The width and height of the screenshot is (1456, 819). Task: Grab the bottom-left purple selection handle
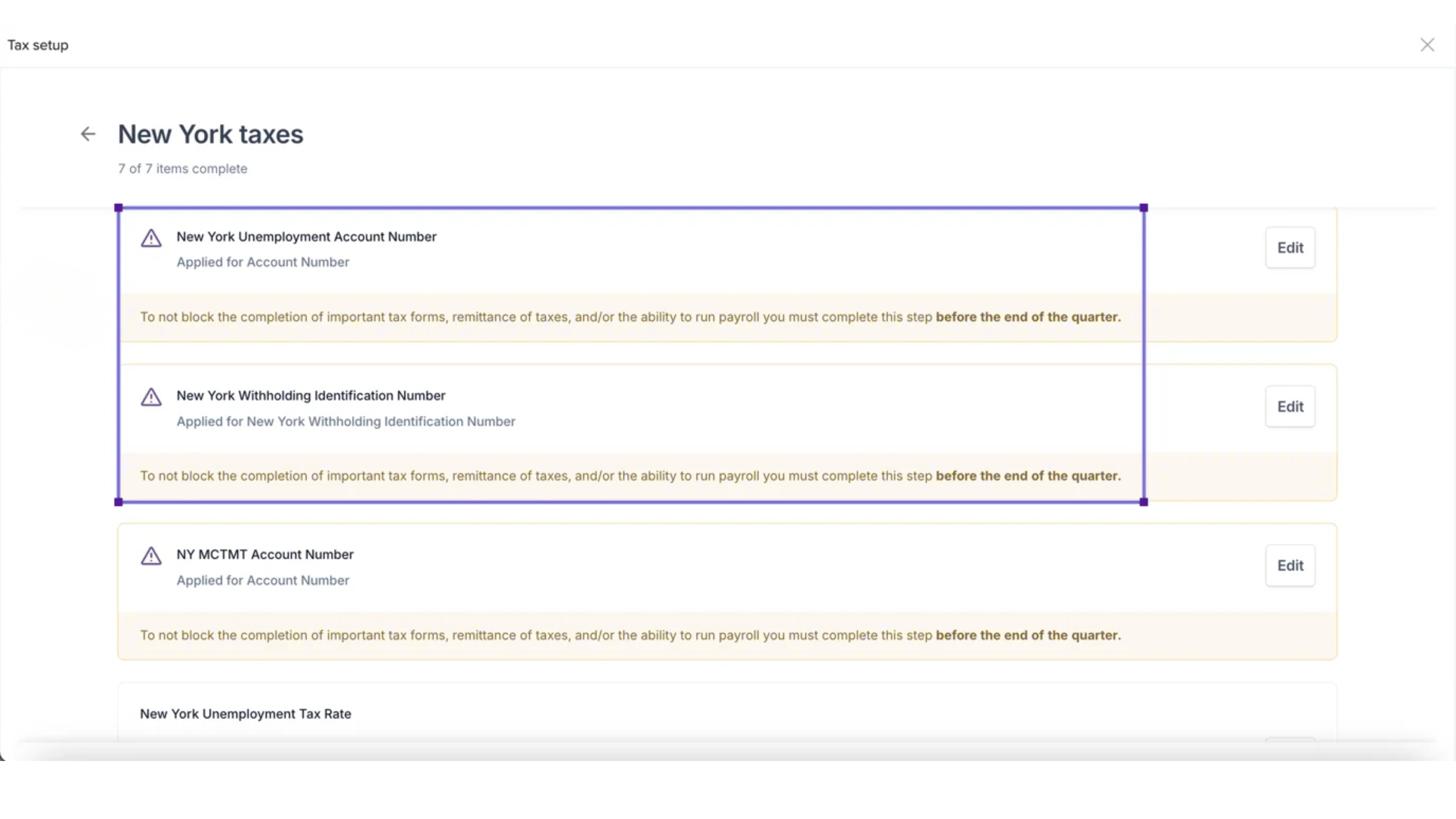click(118, 502)
